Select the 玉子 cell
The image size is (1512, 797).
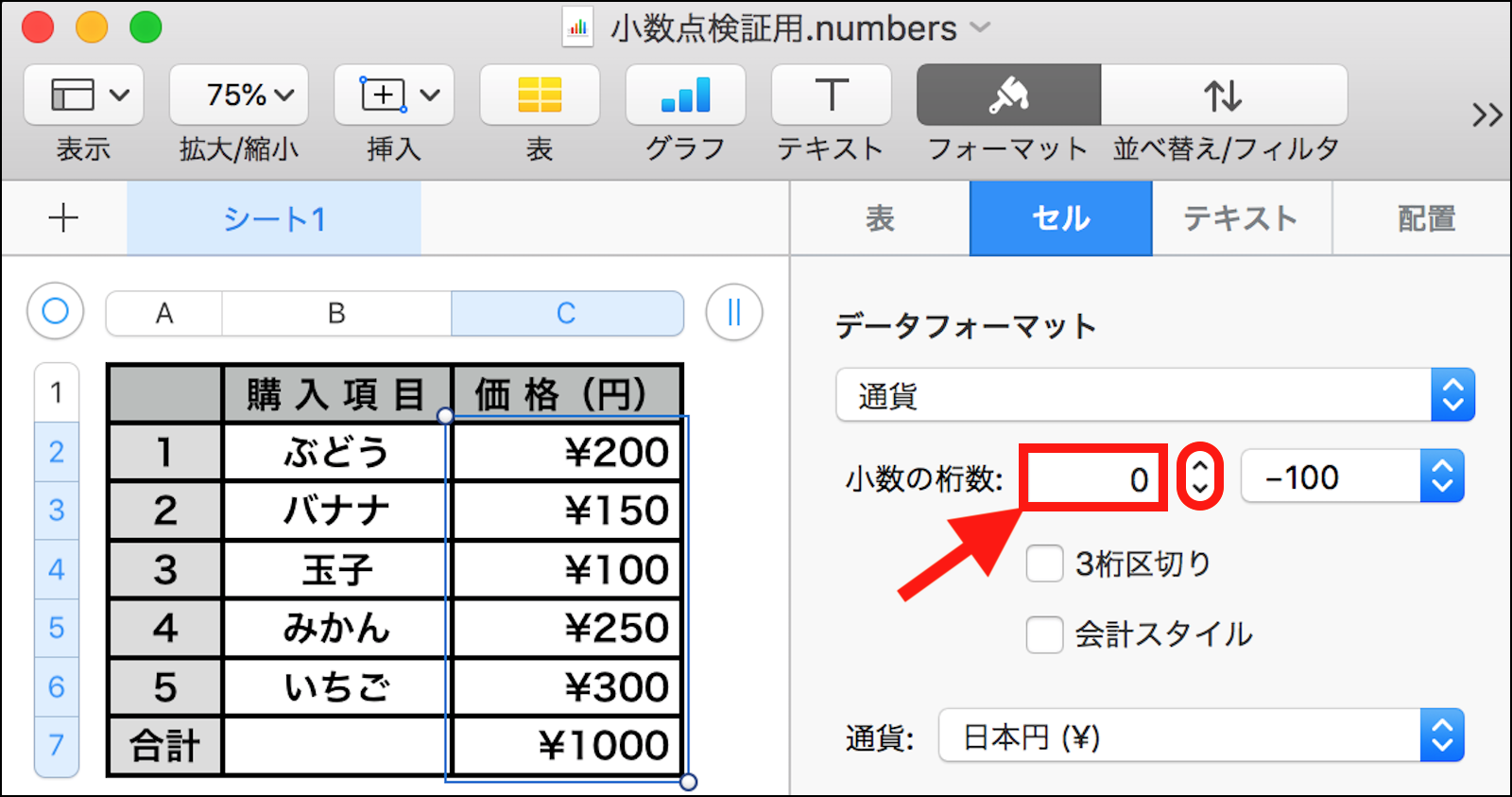click(x=336, y=569)
